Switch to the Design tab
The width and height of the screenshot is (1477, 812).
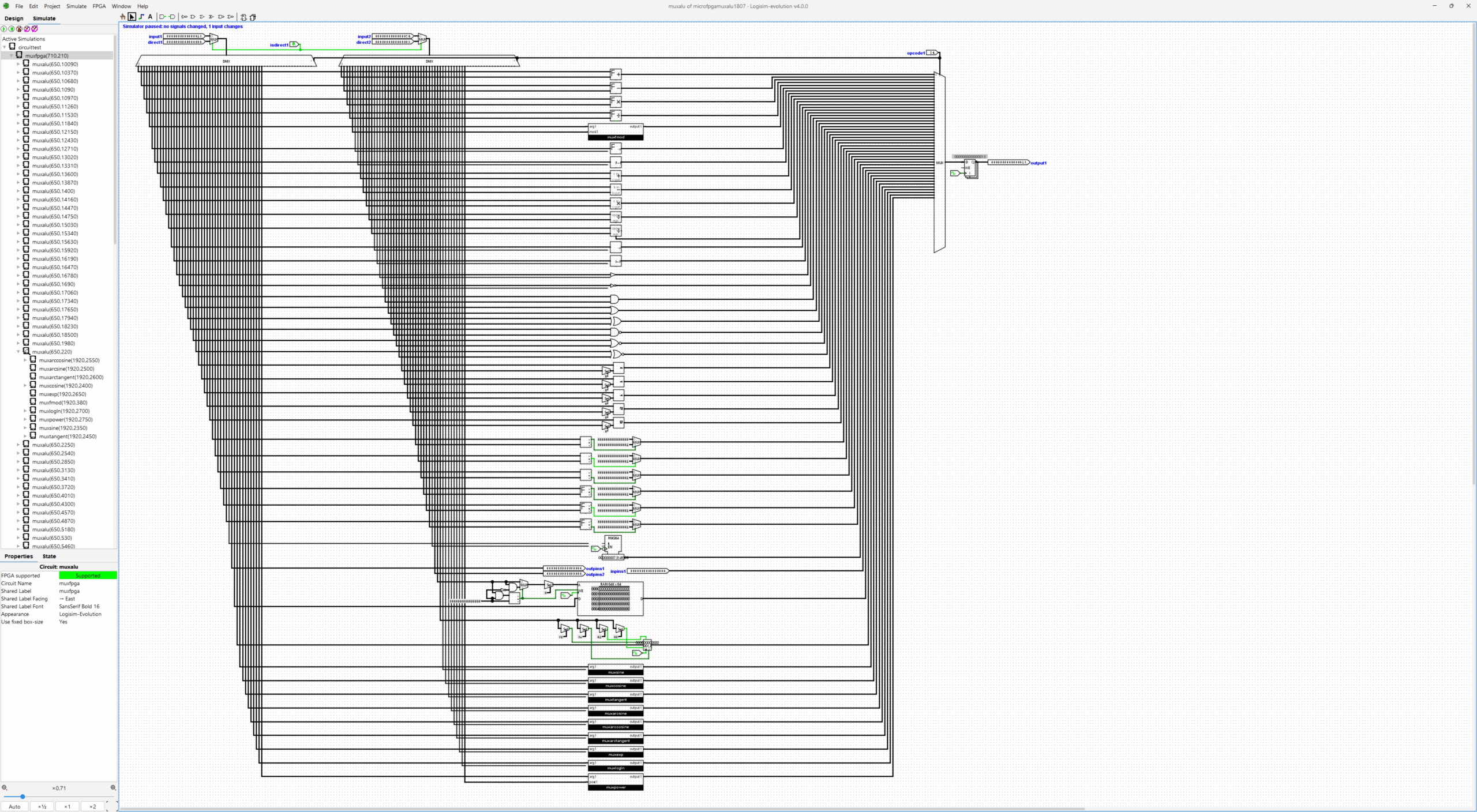pos(14,18)
